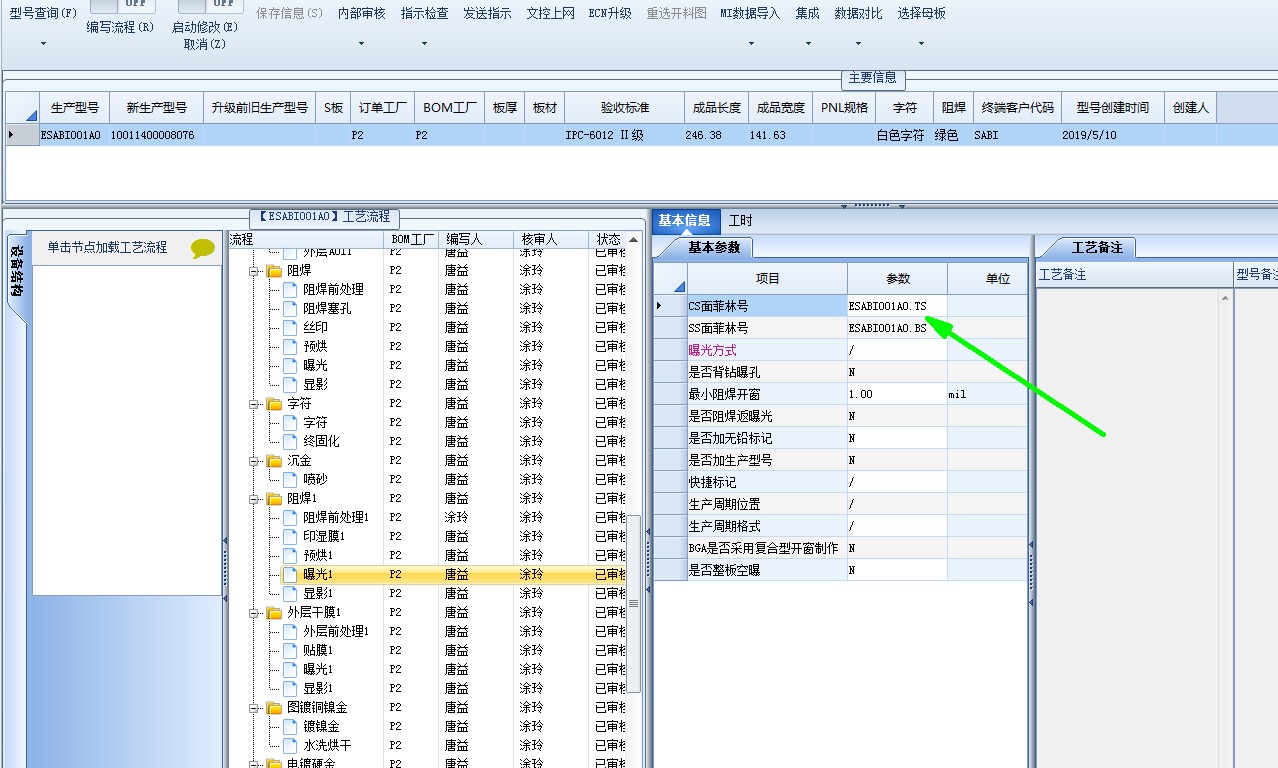This screenshot has width=1278, height=768.
Task: Collapse the 图镀铜镍金 tree node
Action: 254,708
